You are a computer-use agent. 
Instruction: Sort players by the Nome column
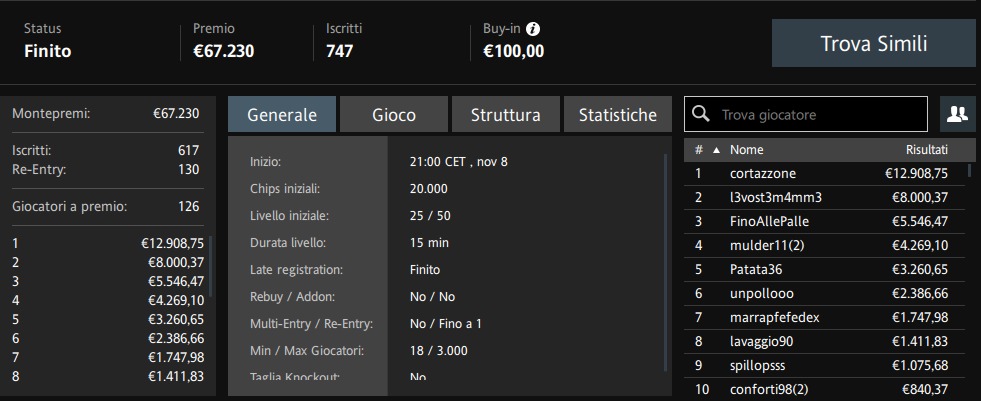coord(746,150)
